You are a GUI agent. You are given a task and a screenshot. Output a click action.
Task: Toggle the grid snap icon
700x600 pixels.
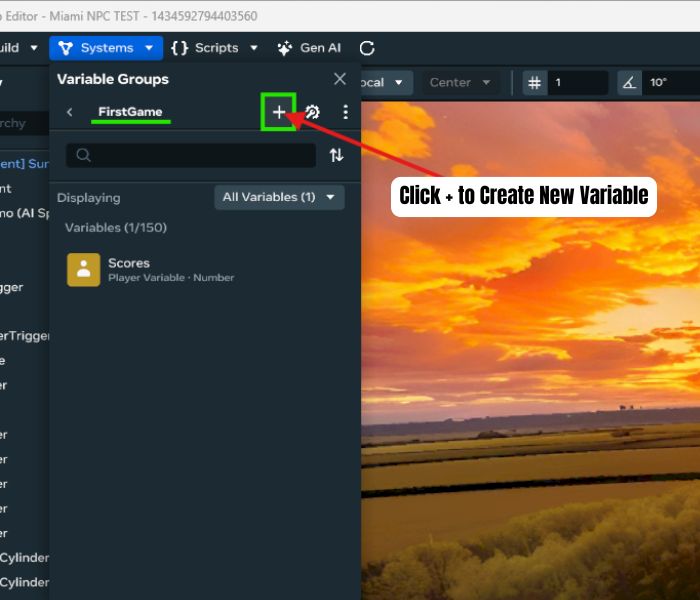(x=534, y=83)
